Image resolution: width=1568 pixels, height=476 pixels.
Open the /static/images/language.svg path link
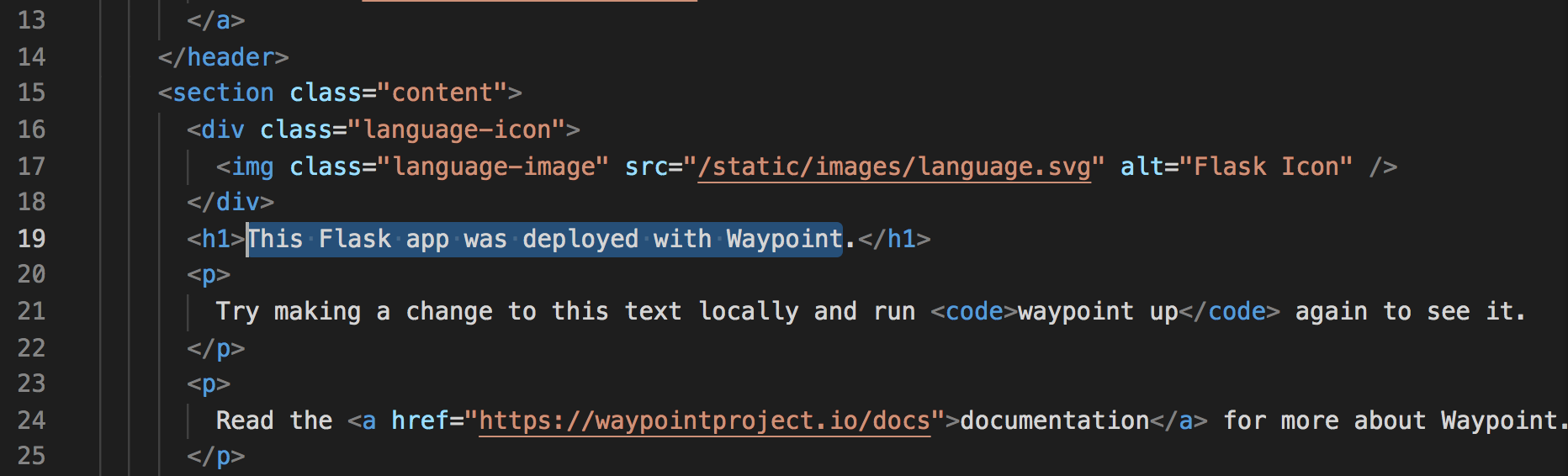click(894, 167)
